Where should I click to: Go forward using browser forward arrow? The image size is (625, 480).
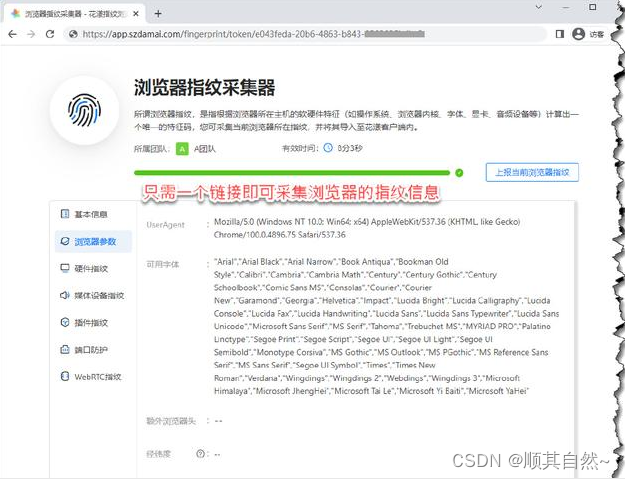(31, 34)
